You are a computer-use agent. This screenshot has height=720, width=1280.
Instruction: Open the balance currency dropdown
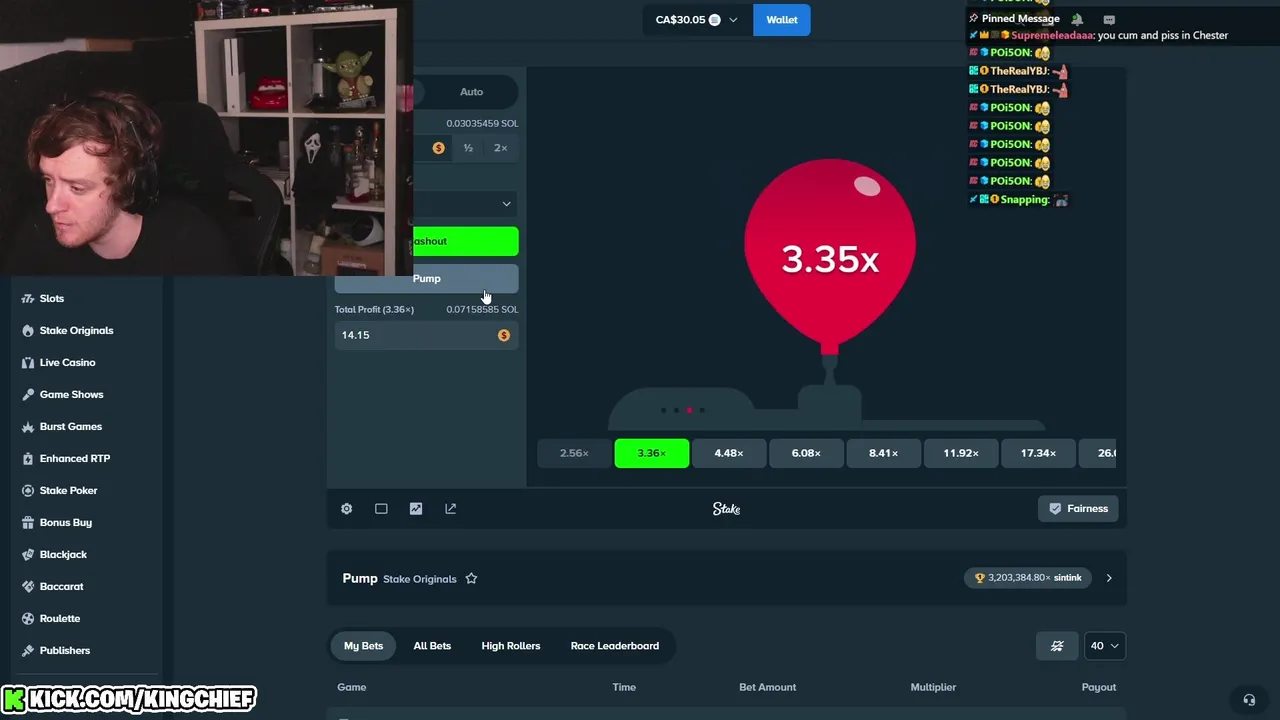(696, 20)
